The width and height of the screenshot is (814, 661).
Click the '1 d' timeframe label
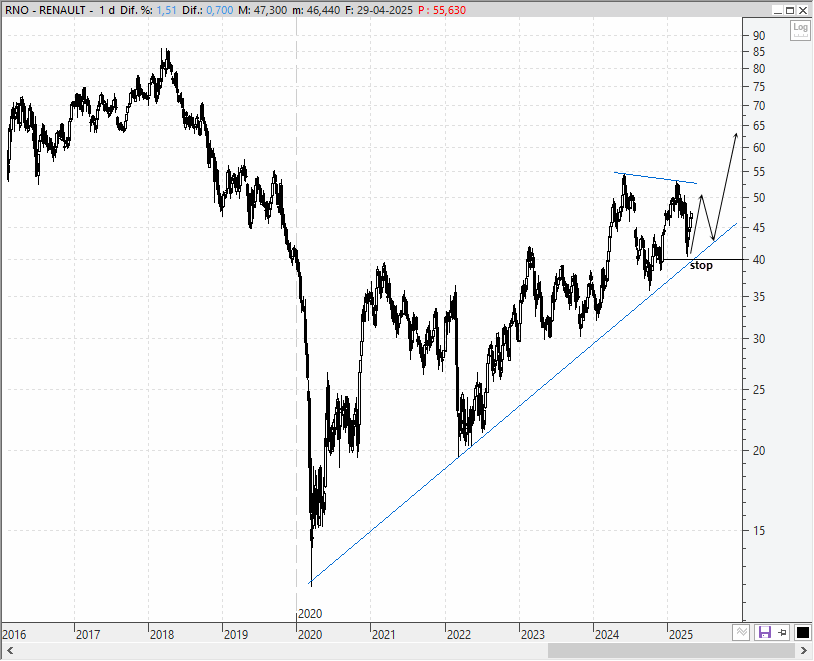coord(107,10)
